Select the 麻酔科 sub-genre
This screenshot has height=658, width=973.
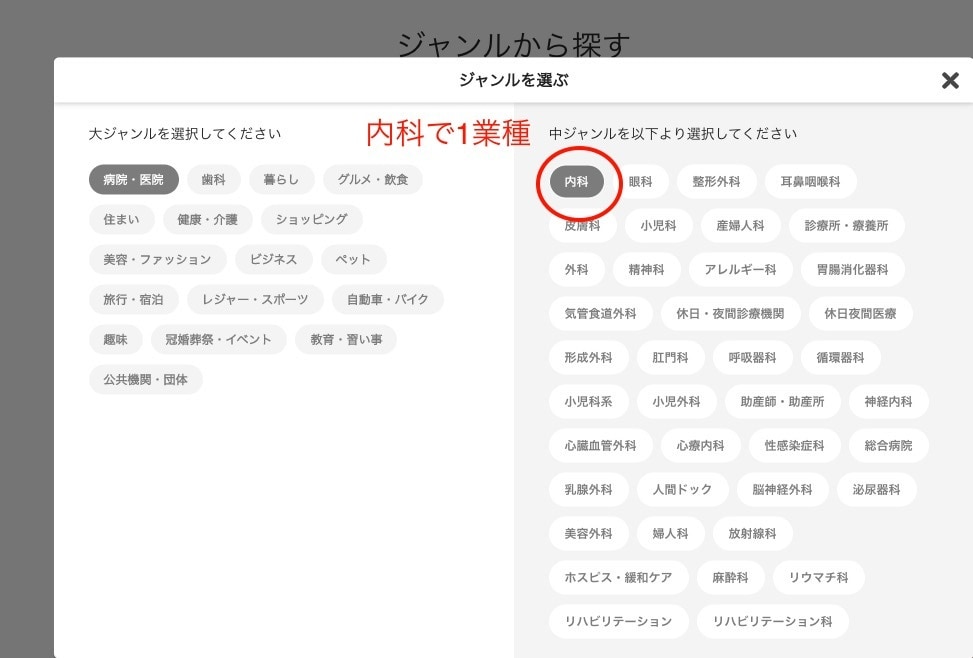click(730, 578)
